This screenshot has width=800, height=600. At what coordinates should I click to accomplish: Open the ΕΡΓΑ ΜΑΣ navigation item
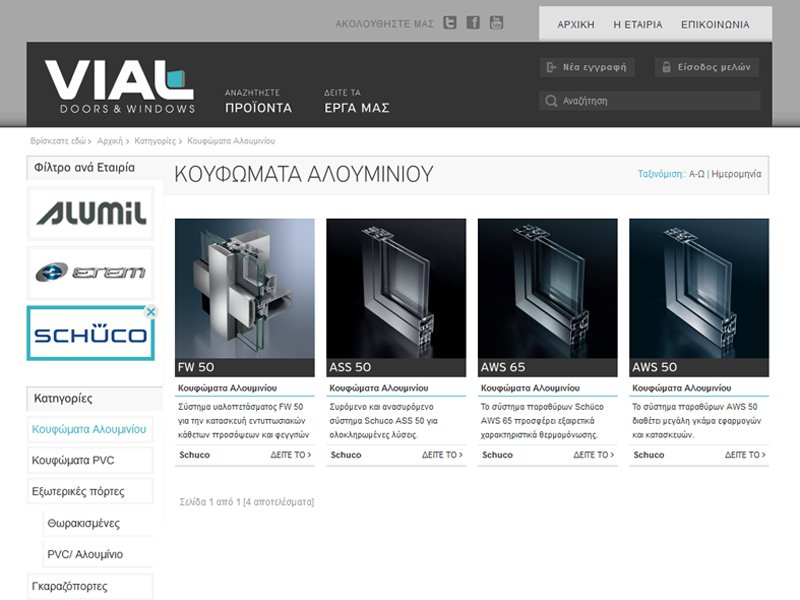point(357,101)
